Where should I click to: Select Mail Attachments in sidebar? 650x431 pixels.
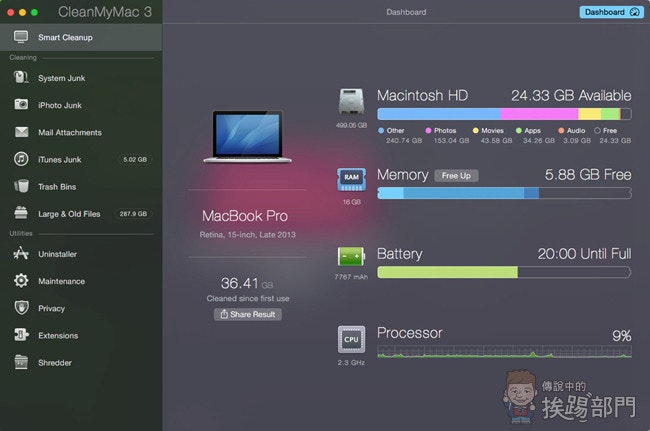81,133
